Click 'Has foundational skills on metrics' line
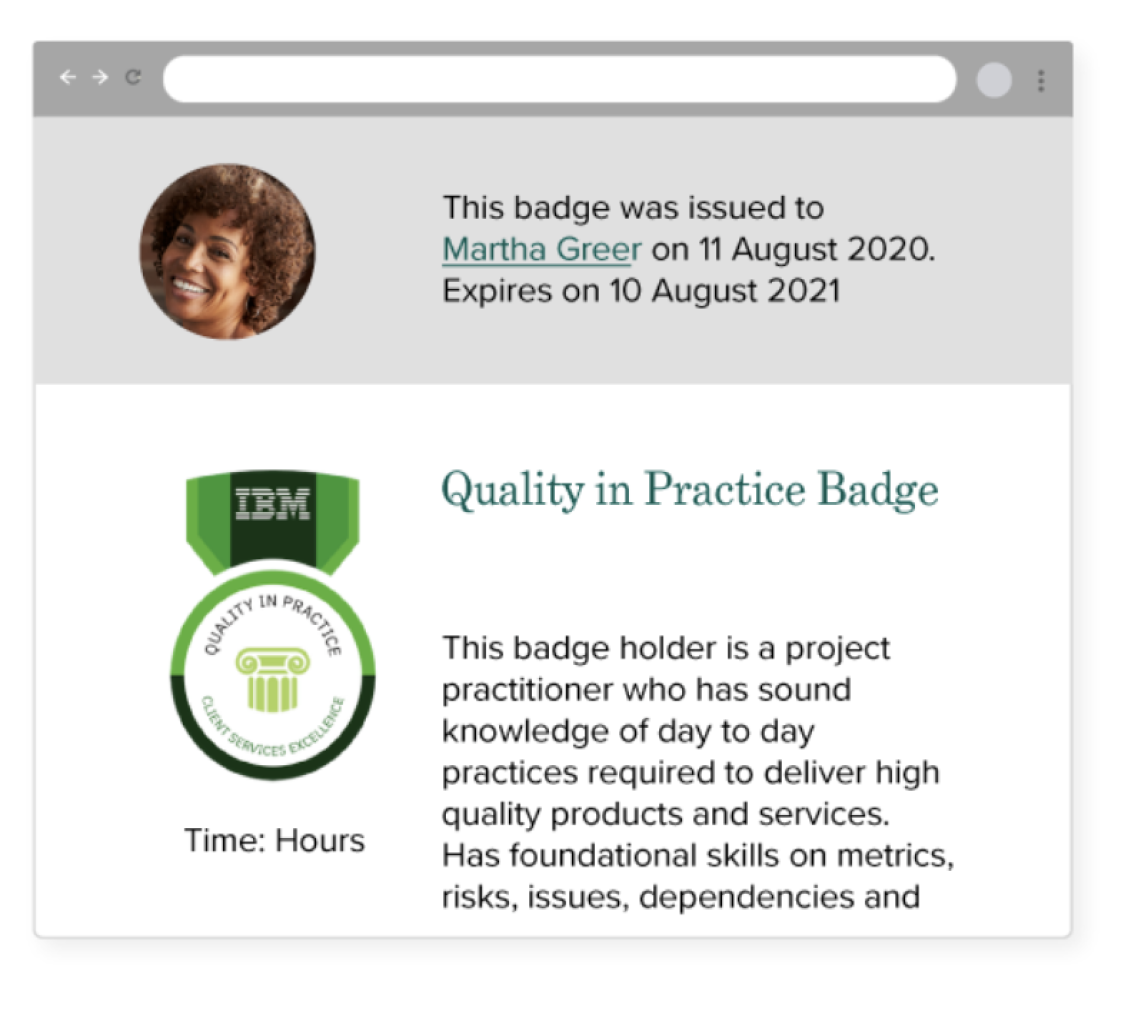 (697, 855)
